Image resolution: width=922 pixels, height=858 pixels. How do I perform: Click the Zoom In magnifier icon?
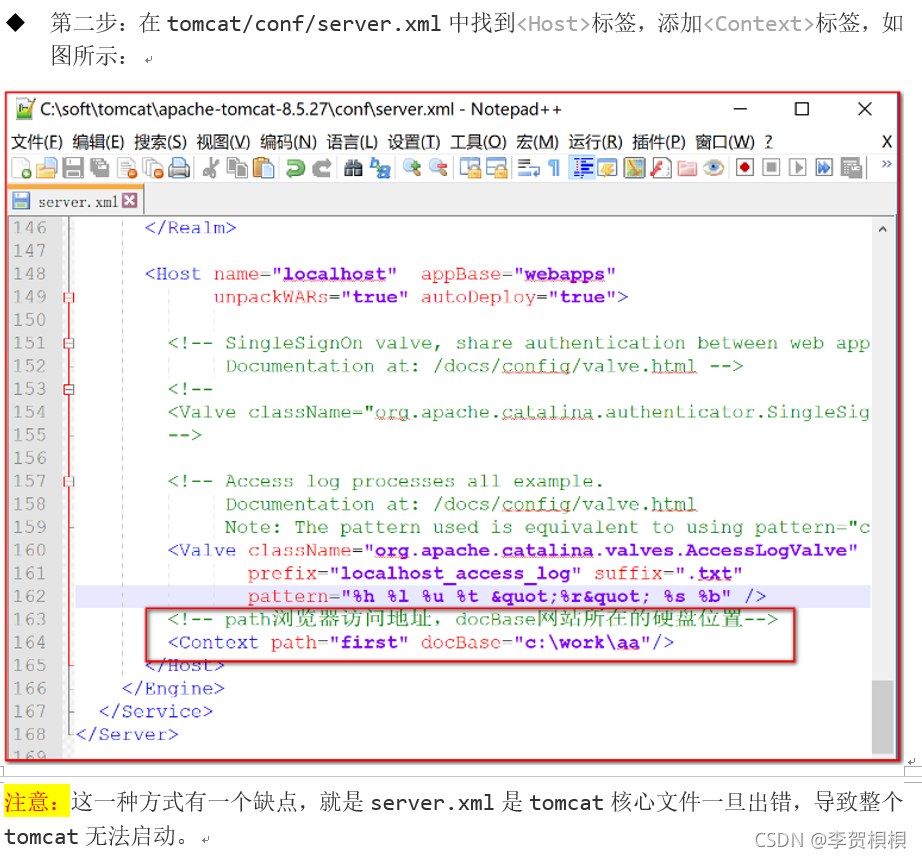point(412,168)
